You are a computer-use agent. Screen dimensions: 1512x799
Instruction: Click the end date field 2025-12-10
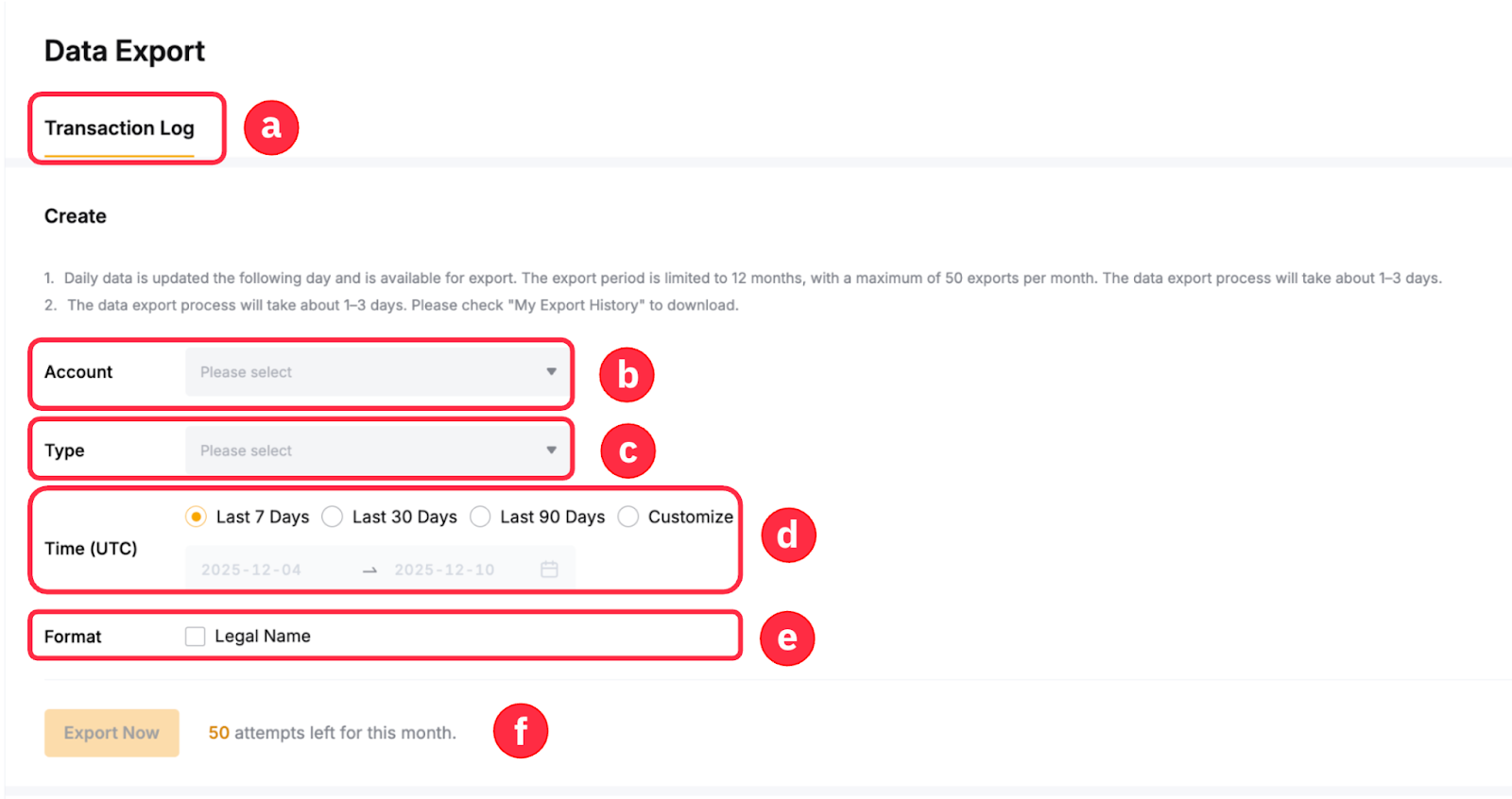444,569
